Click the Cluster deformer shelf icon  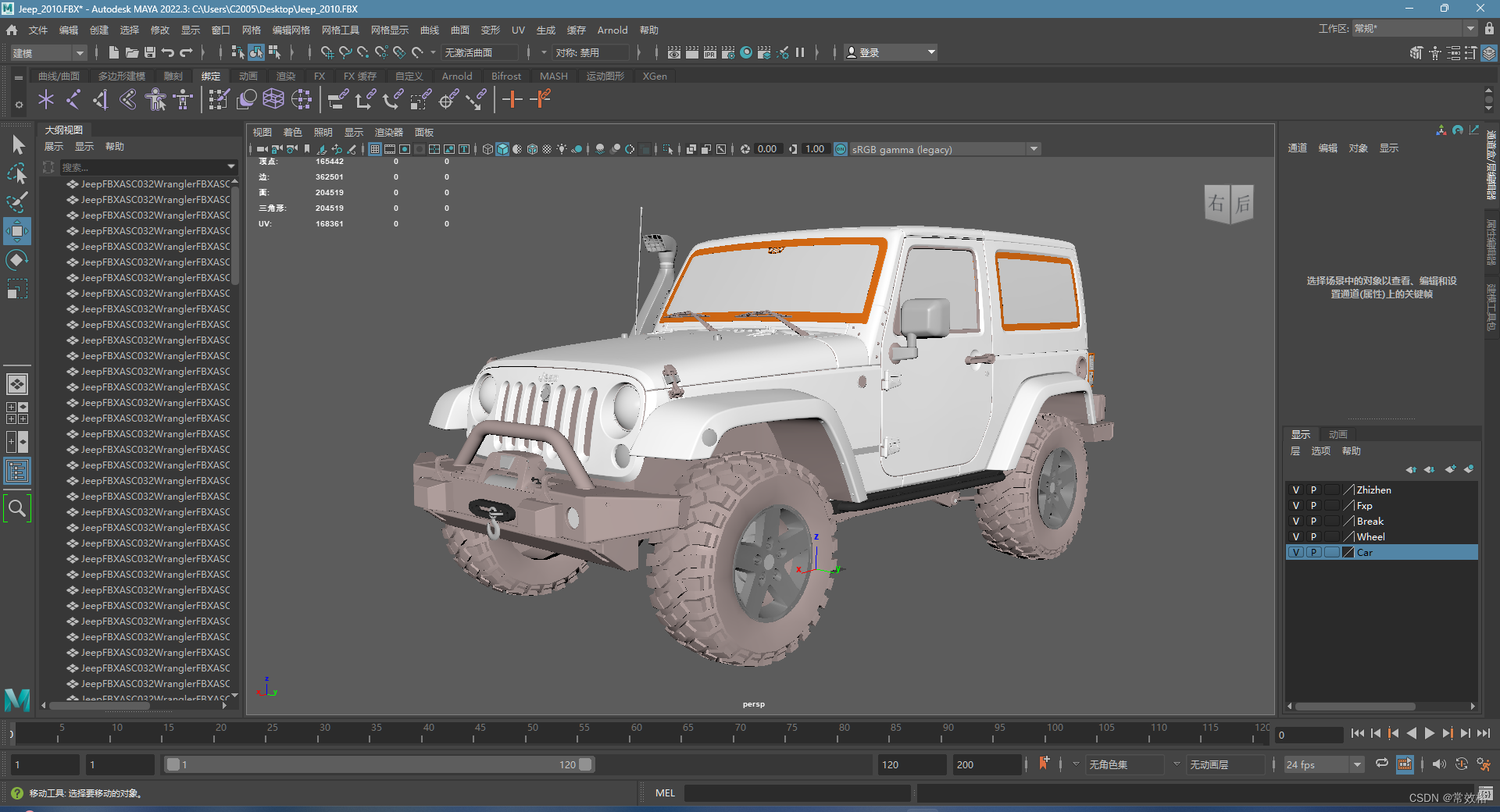coord(302,99)
